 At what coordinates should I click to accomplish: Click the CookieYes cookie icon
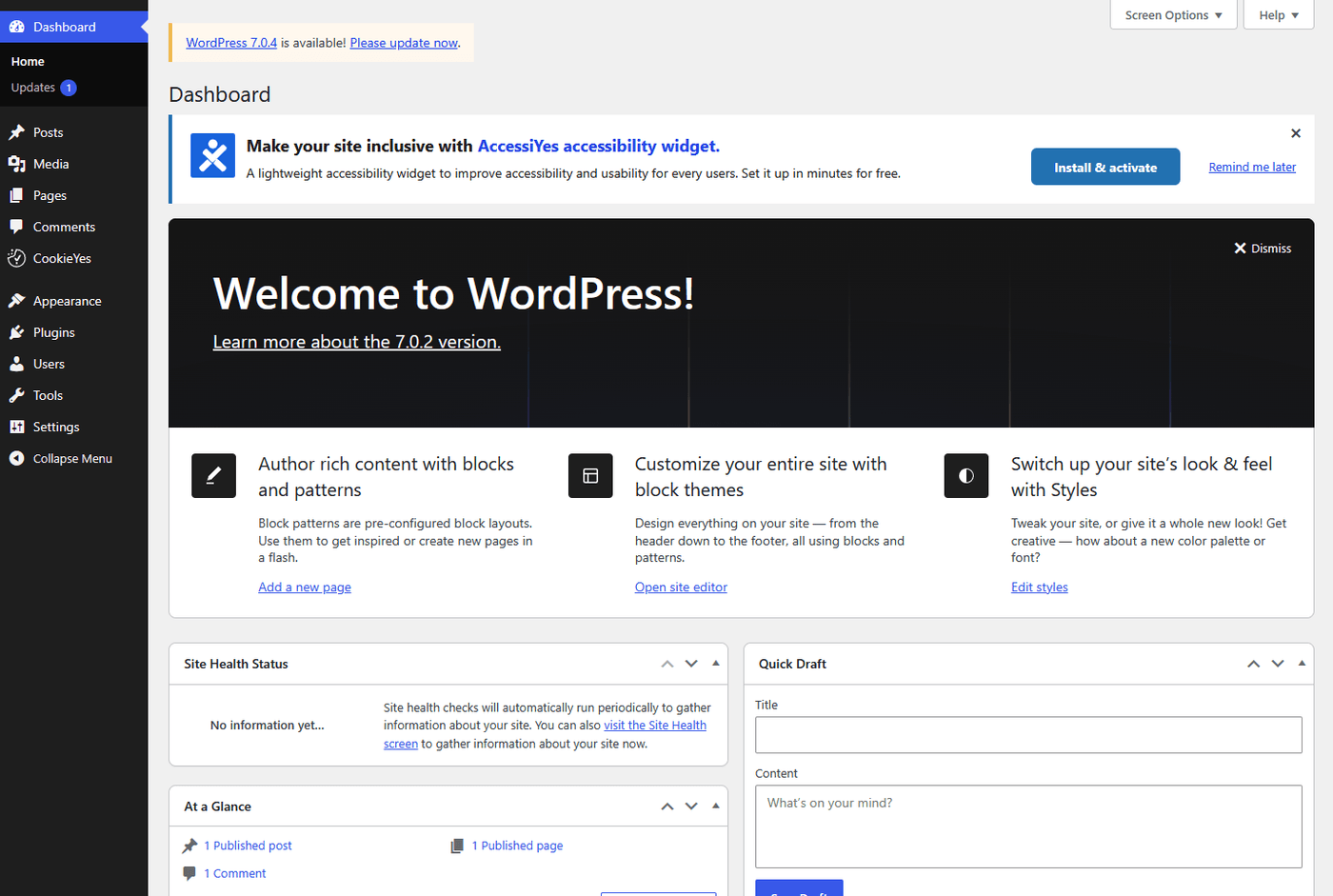[x=16, y=258]
